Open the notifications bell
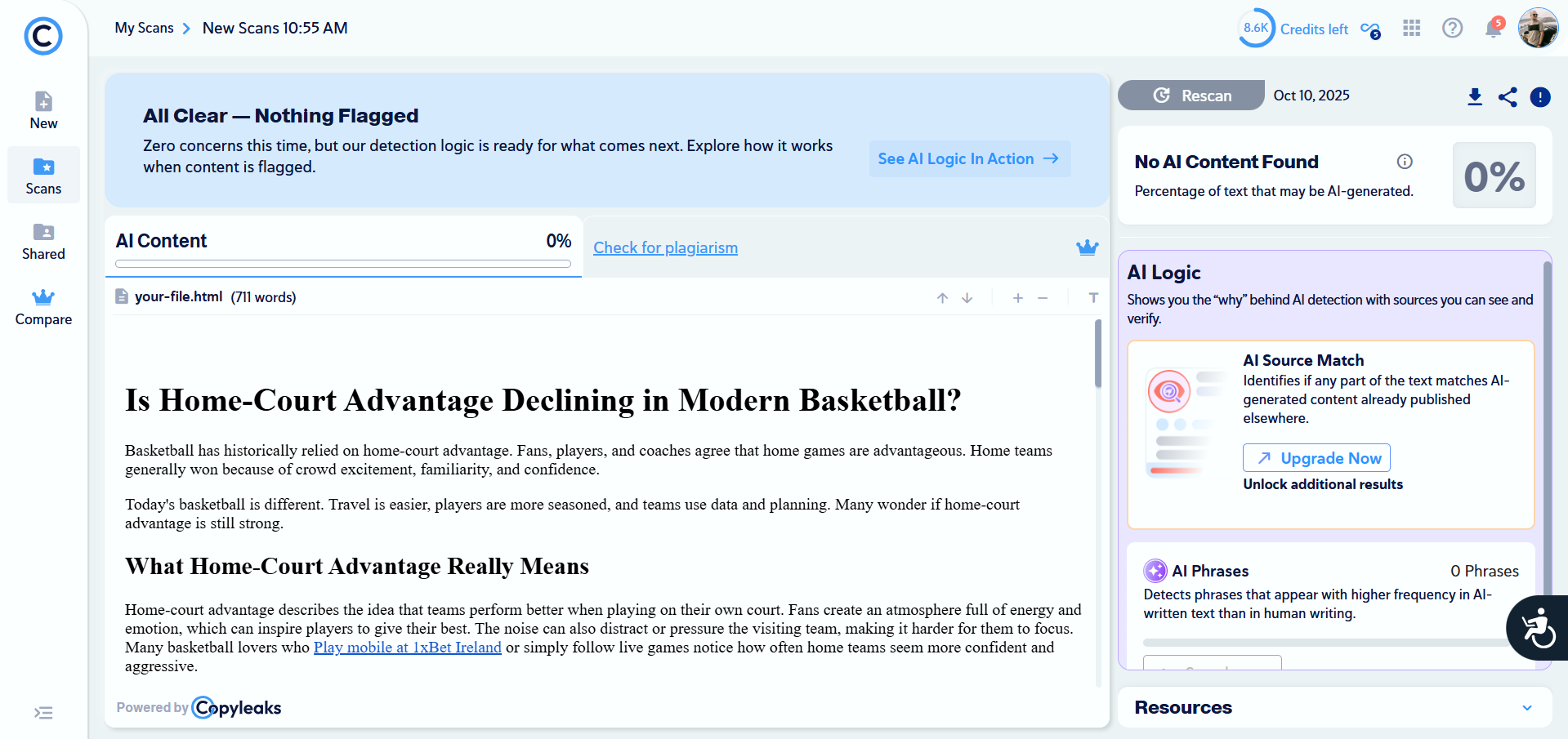The width and height of the screenshot is (1568, 739). (x=1493, y=29)
